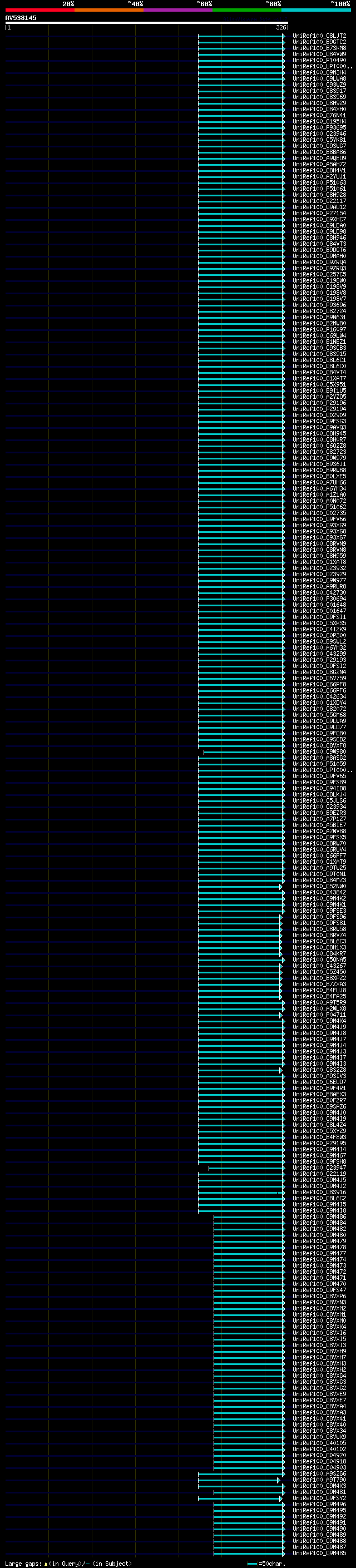Viewport: 356px width, 1568px height.
Task: Open hit UniRef100_Q52NW0
Action: point(319,886)
